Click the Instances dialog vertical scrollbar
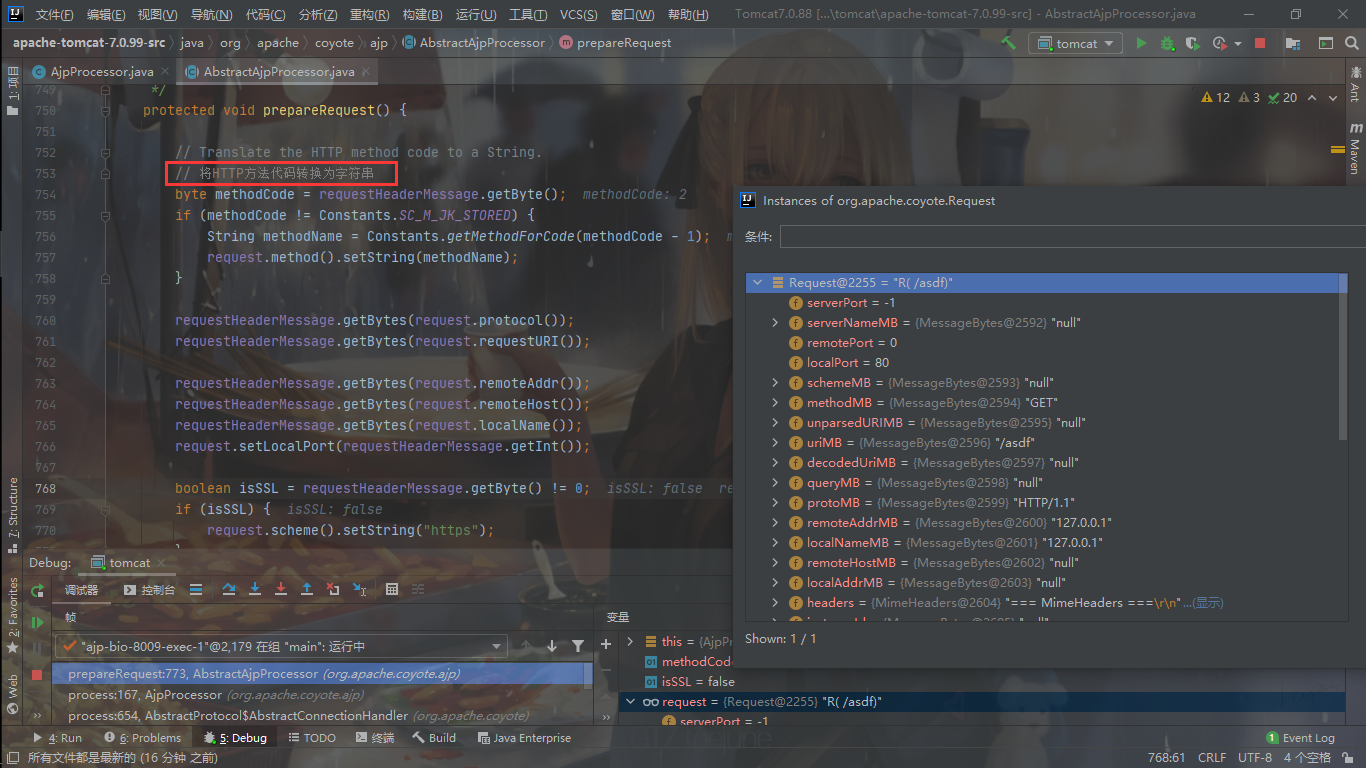1366x768 pixels. point(1343,358)
